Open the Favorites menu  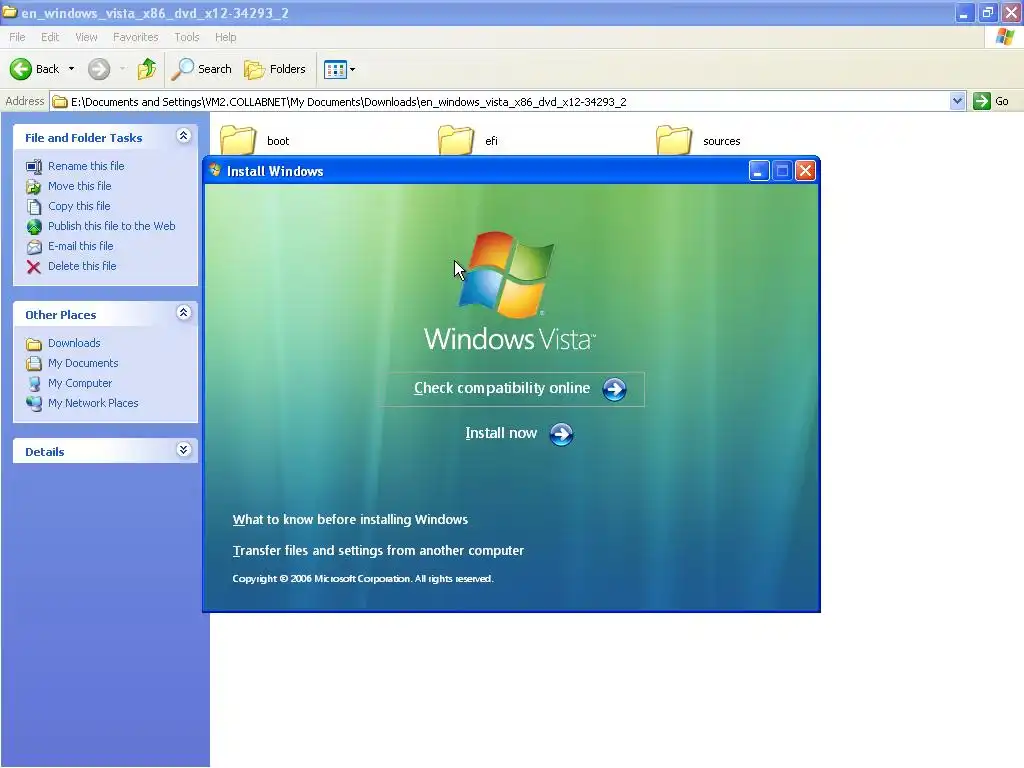coord(135,37)
